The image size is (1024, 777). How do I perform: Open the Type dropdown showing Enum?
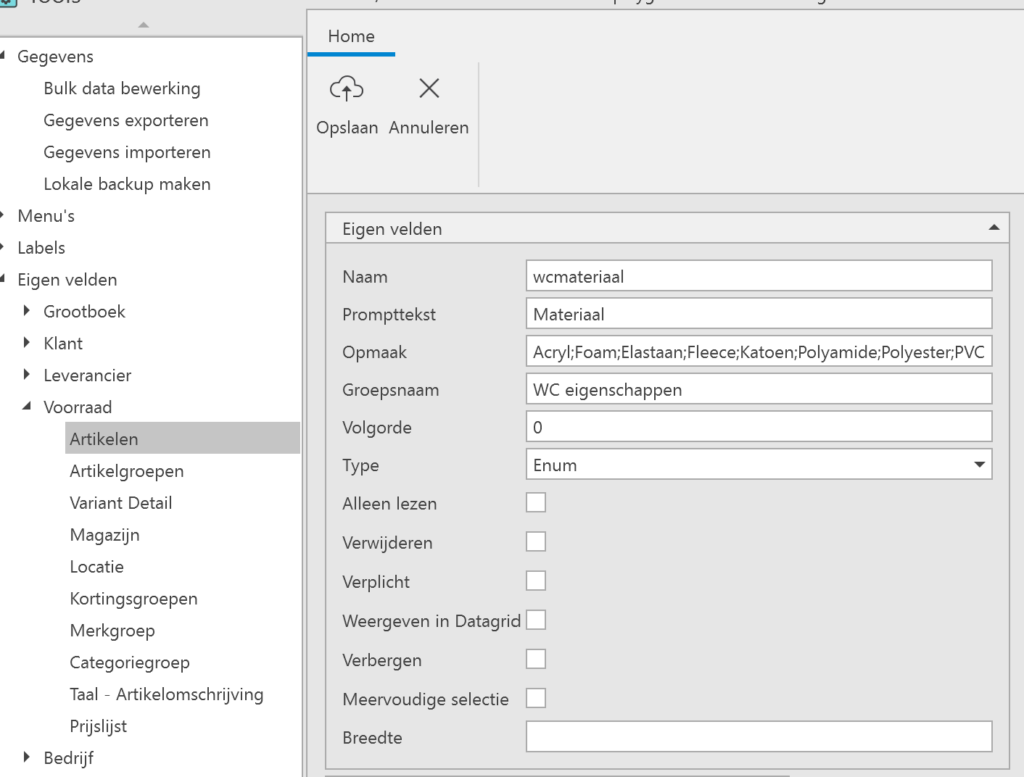pos(978,465)
